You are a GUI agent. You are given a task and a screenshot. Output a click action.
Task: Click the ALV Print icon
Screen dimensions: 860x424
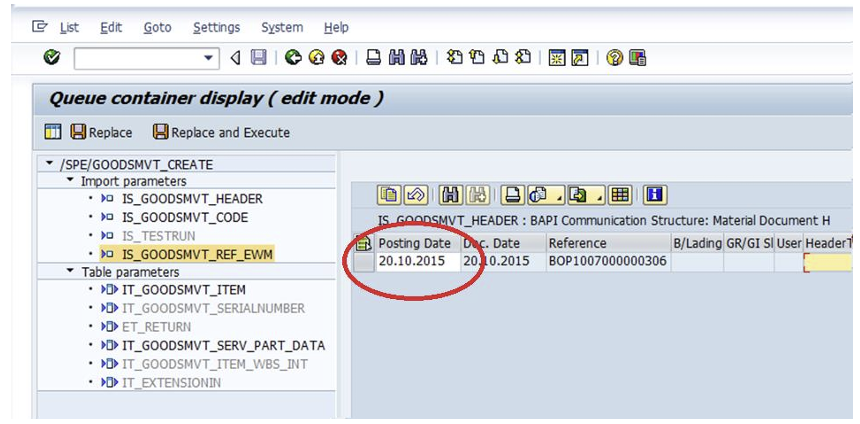[512, 195]
